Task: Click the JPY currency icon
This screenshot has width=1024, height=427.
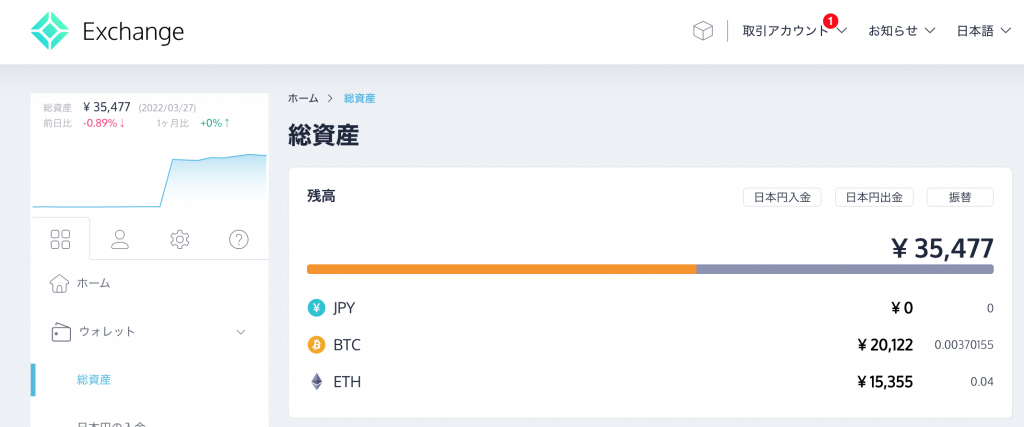Action: 316,308
